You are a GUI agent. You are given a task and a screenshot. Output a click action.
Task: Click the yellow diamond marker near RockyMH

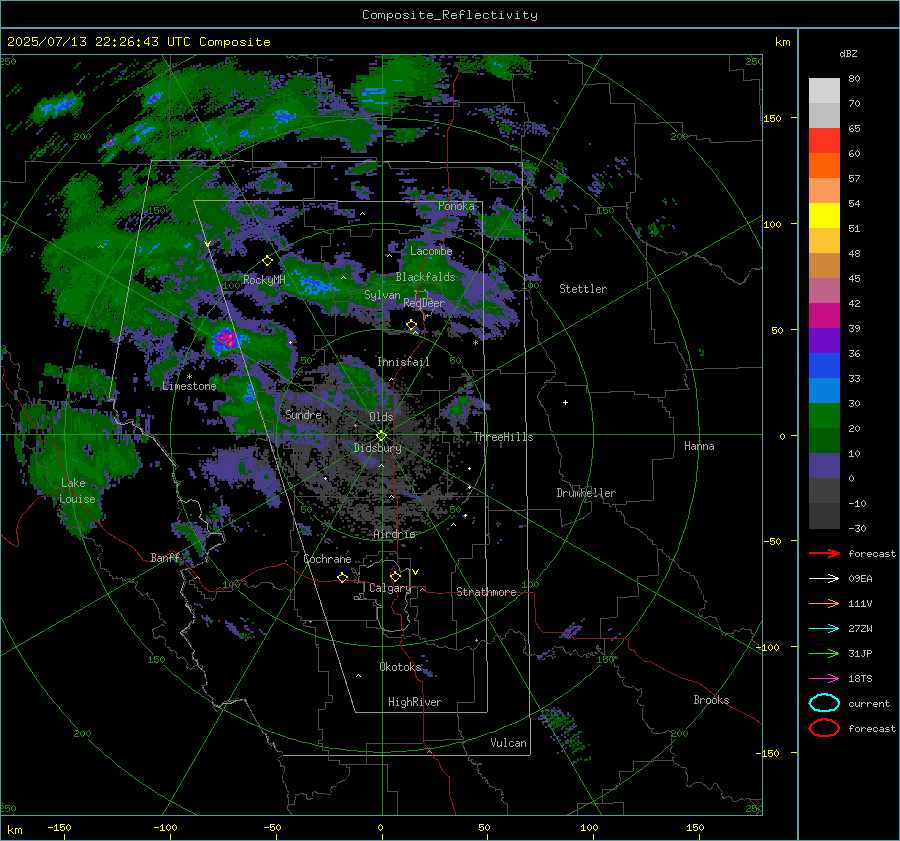click(267, 261)
